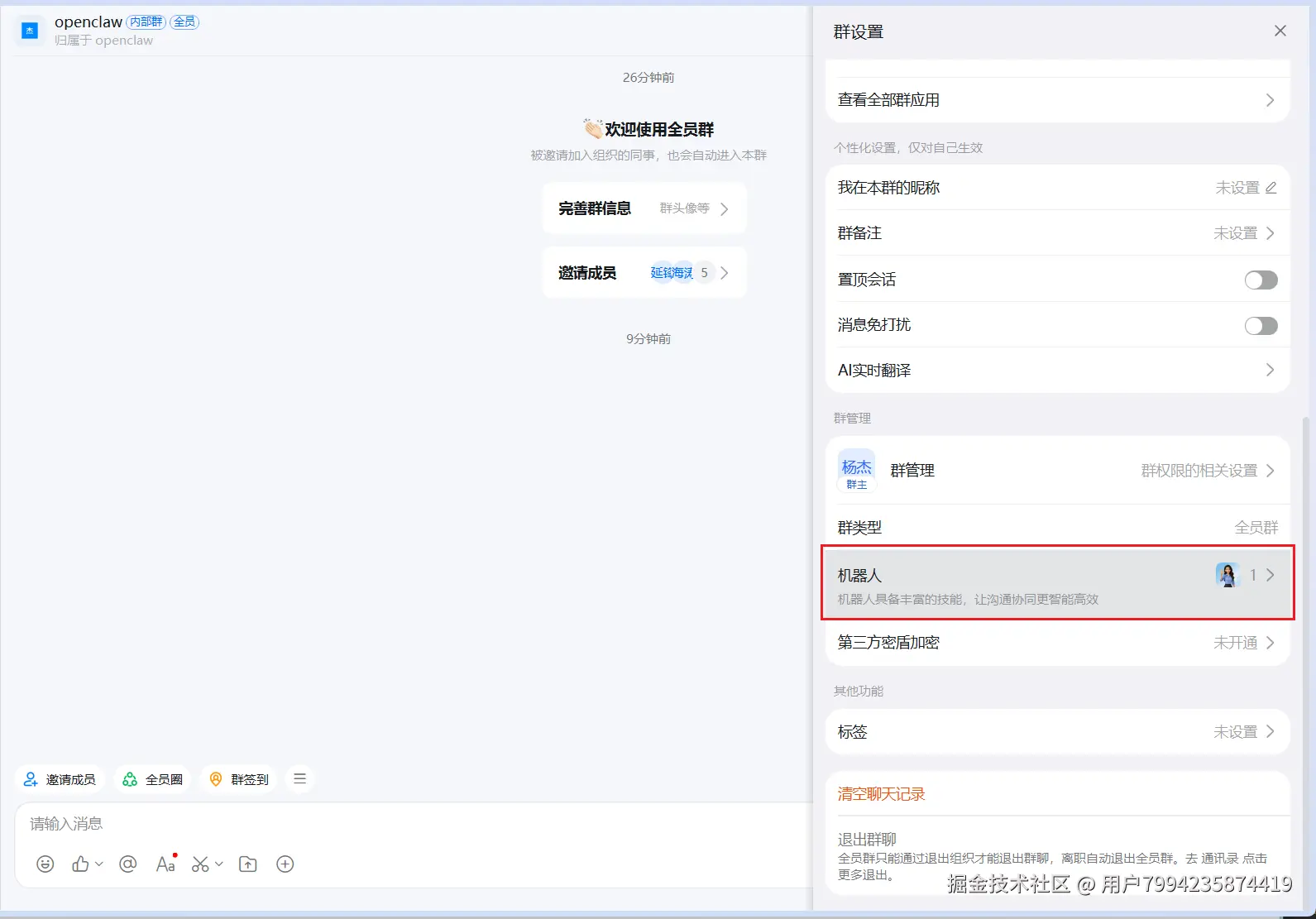Toggle the 消息免打扰 switch
This screenshot has width=1316, height=919.
pyautogui.click(x=1261, y=325)
